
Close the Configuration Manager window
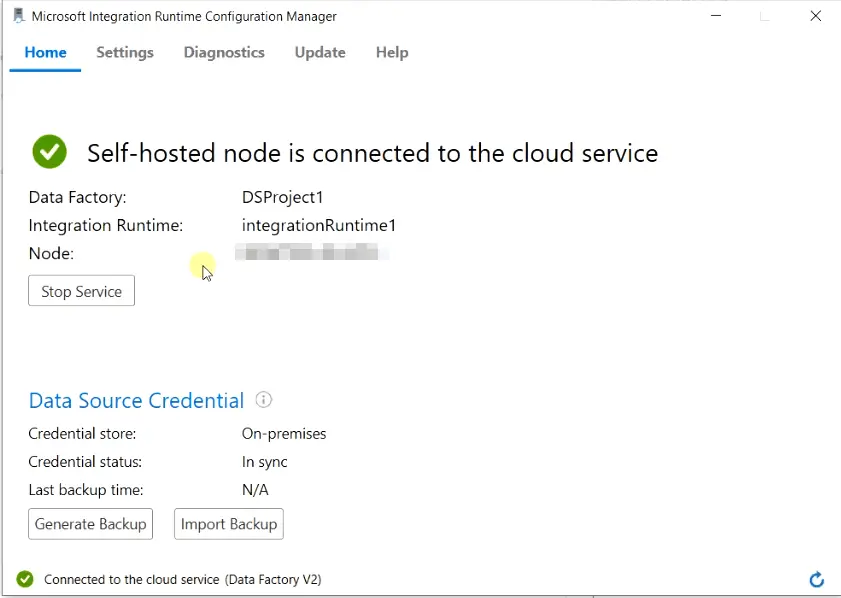click(816, 16)
